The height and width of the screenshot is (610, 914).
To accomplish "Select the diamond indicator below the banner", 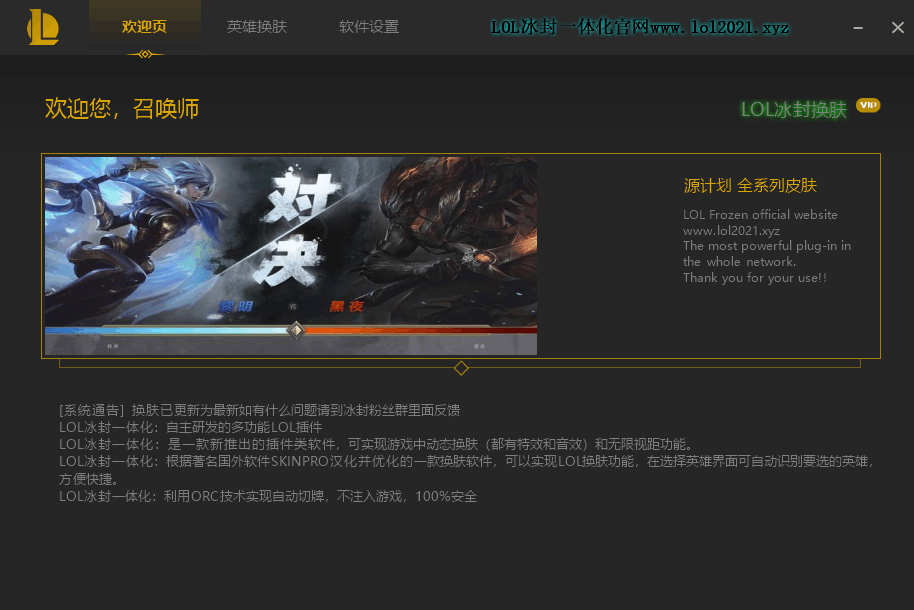I will click(461, 368).
